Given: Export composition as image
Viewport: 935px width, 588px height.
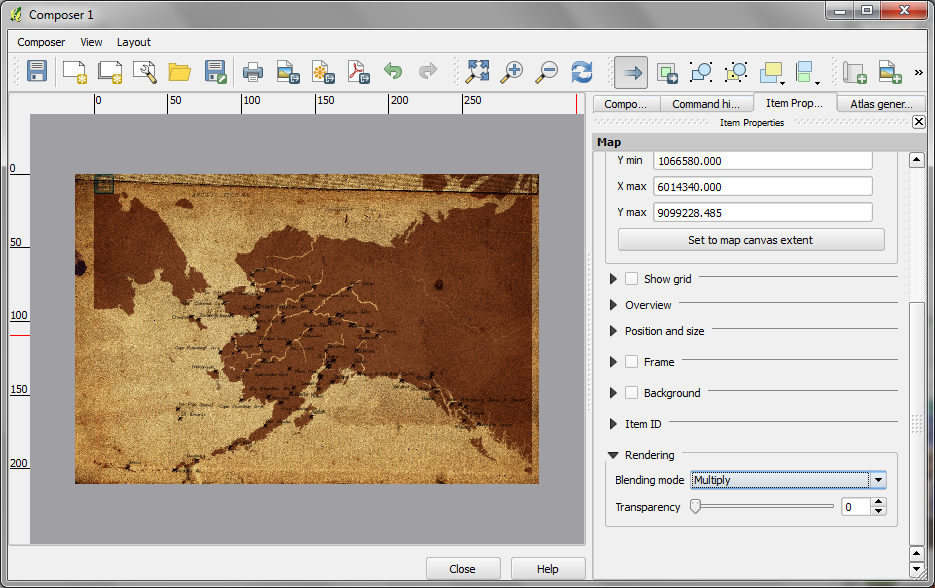Looking at the screenshot, I should tap(288, 72).
